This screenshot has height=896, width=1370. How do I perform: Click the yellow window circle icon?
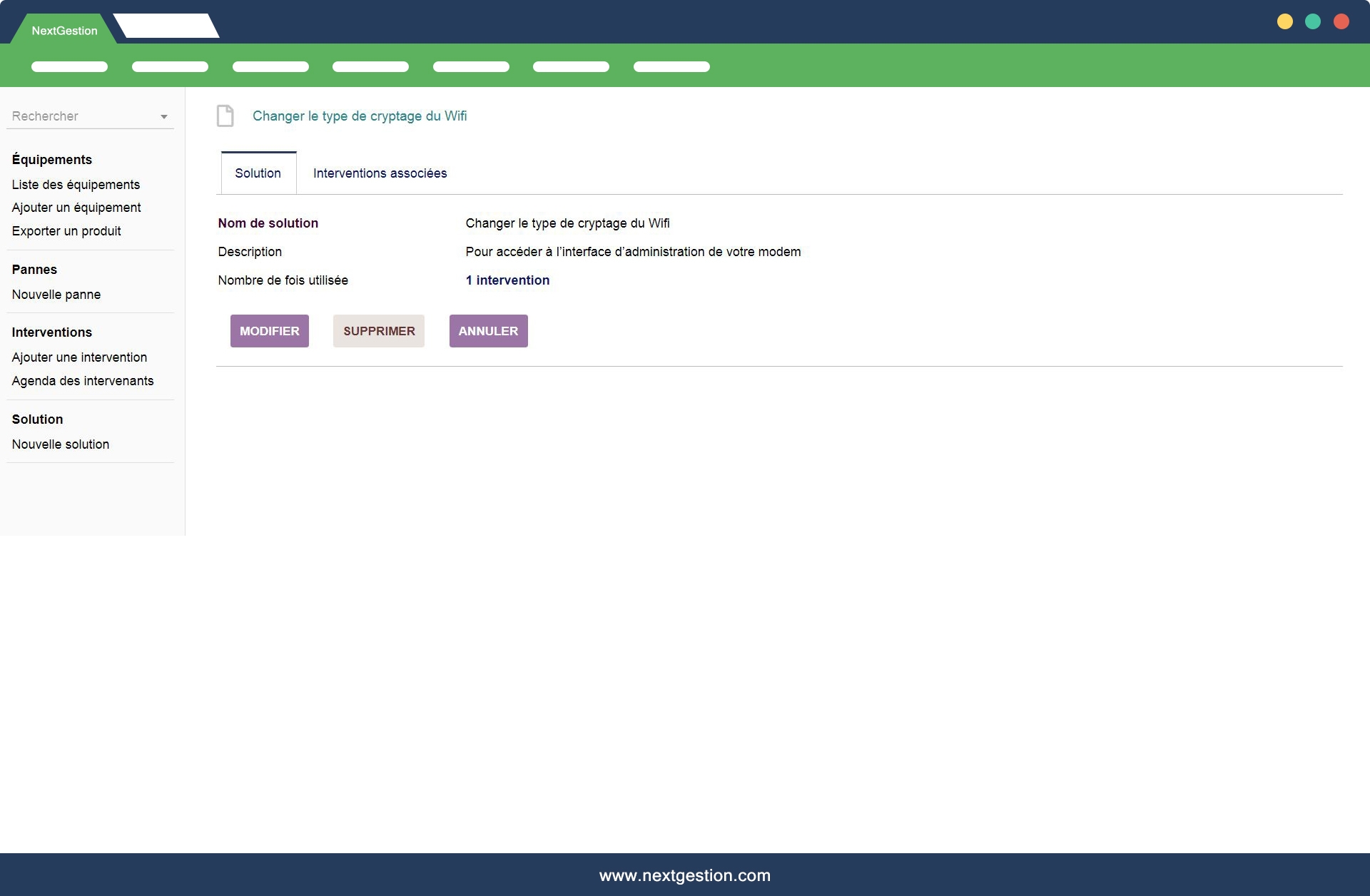pos(1285,21)
